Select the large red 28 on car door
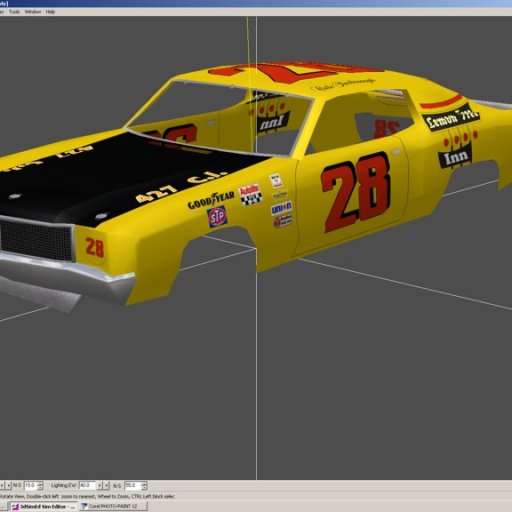 pyautogui.click(x=355, y=192)
